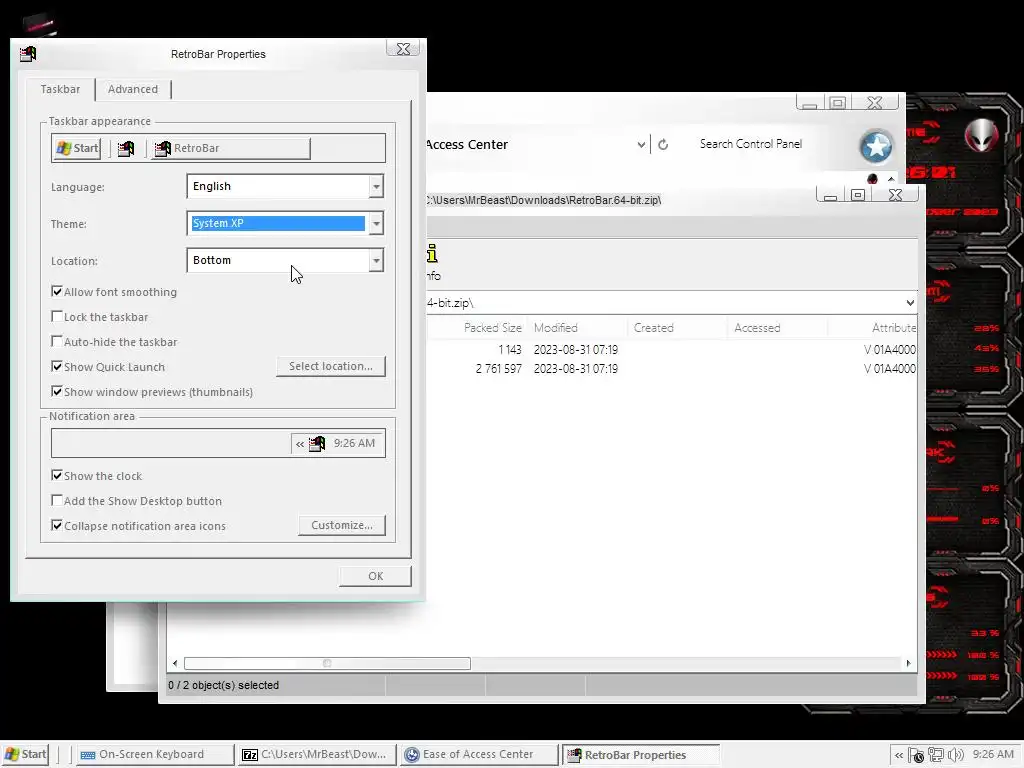Open the Language dropdown set to English
The height and width of the screenshot is (768, 1024).
click(x=285, y=187)
